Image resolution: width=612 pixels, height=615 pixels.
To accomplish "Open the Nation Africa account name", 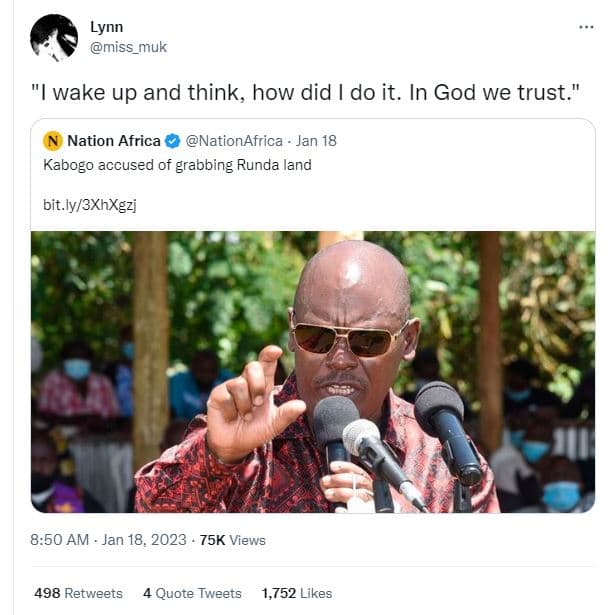I will pyautogui.click(x=114, y=141).
